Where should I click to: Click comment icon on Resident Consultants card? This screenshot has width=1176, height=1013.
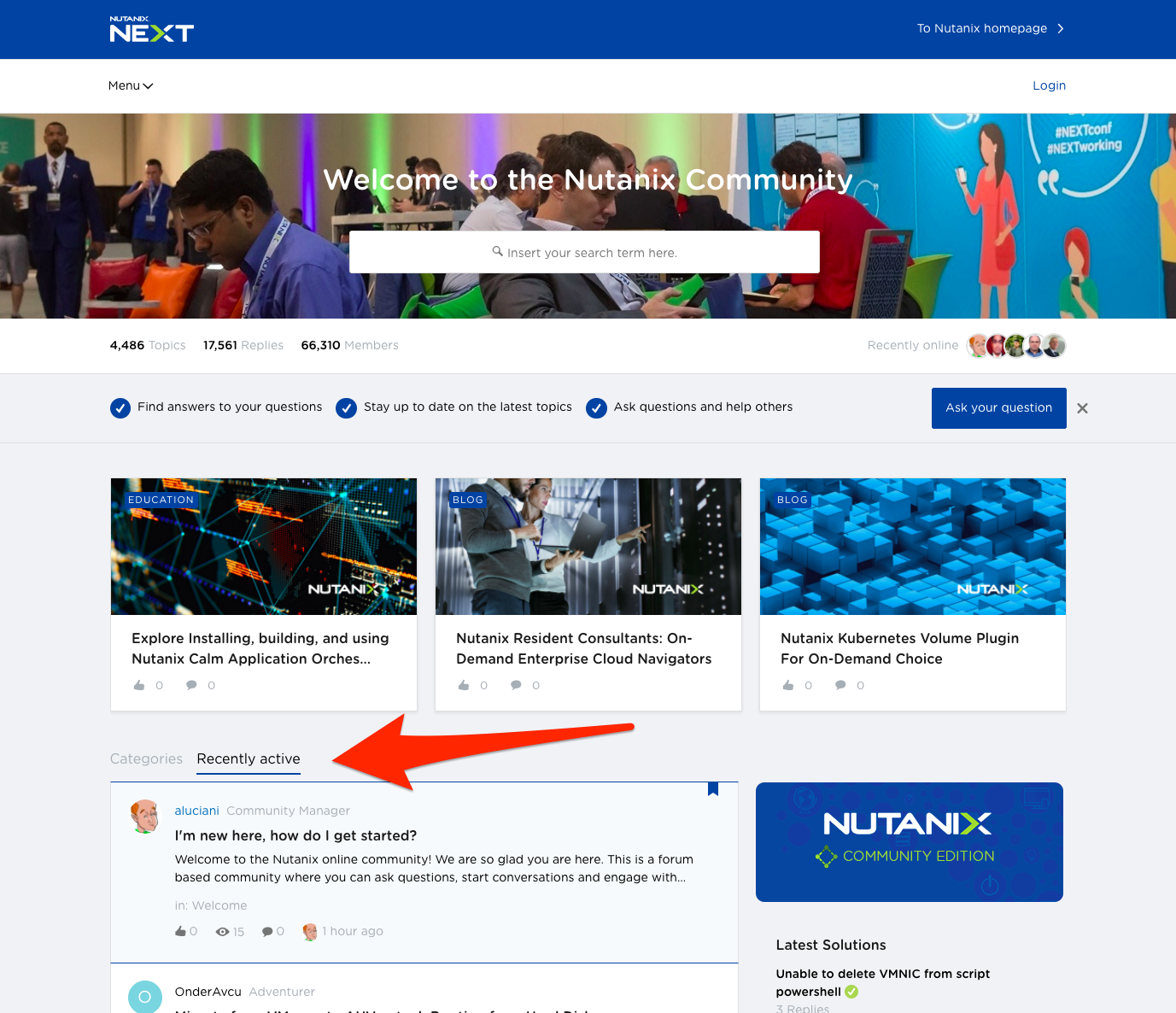pyautogui.click(x=516, y=685)
